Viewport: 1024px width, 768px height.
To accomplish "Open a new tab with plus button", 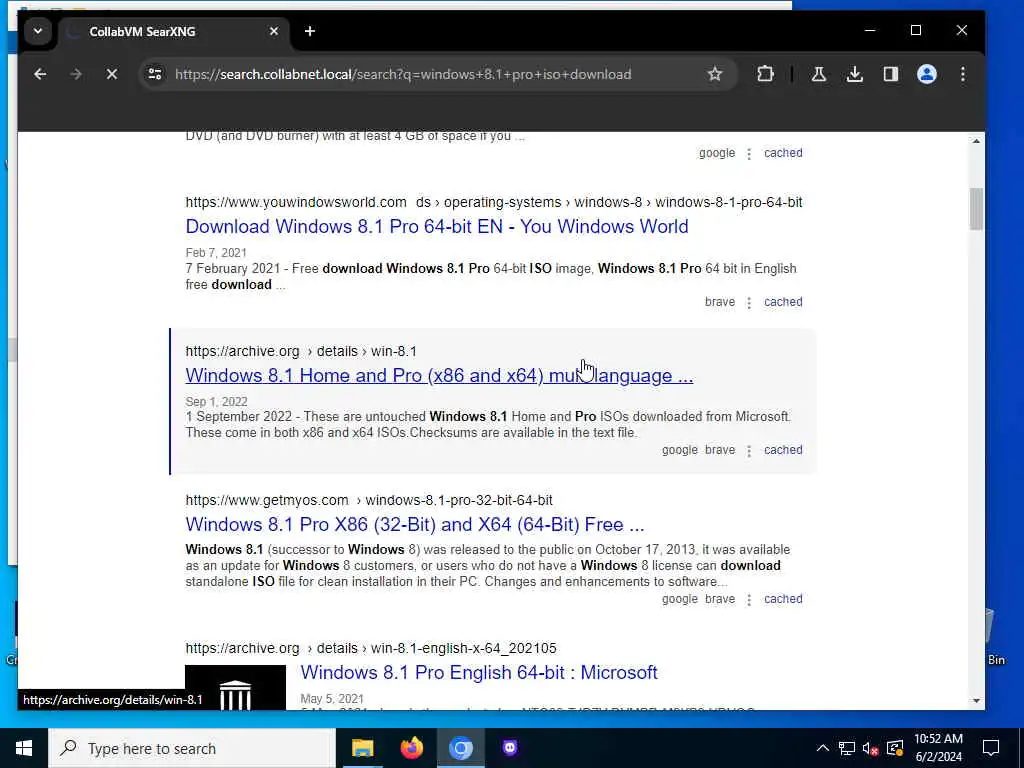I will coord(310,31).
